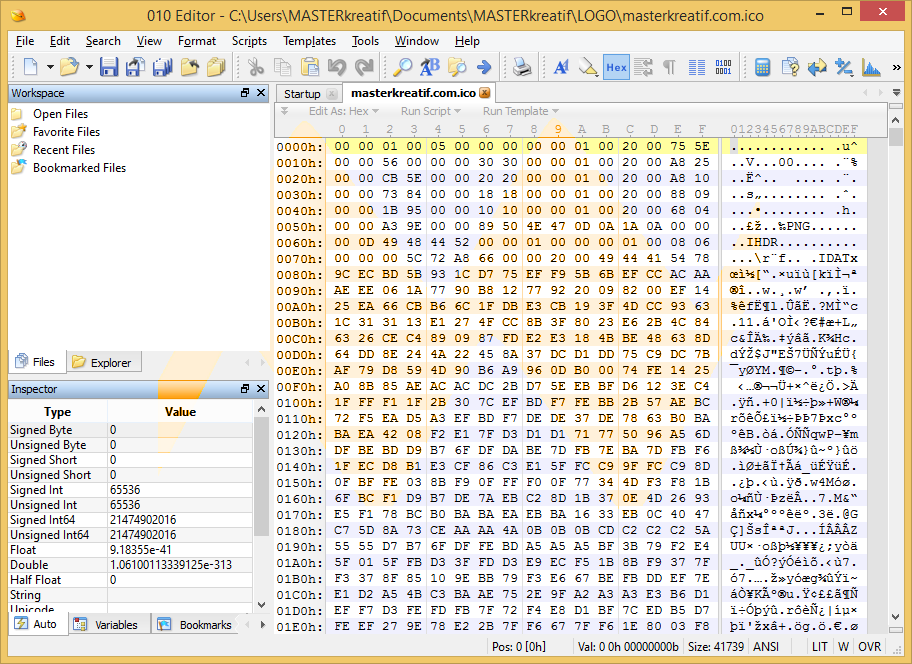Select Favorite Files in Workspace
Image resolution: width=912 pixels, height=664 pixels.
(66, 132)
